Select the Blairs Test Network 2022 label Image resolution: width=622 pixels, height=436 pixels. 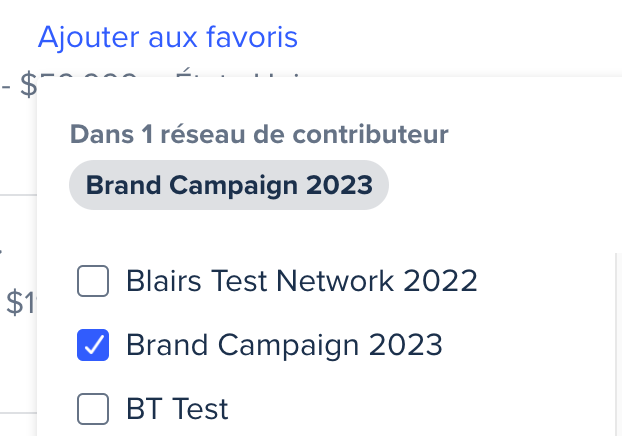(x=301, y=283)
